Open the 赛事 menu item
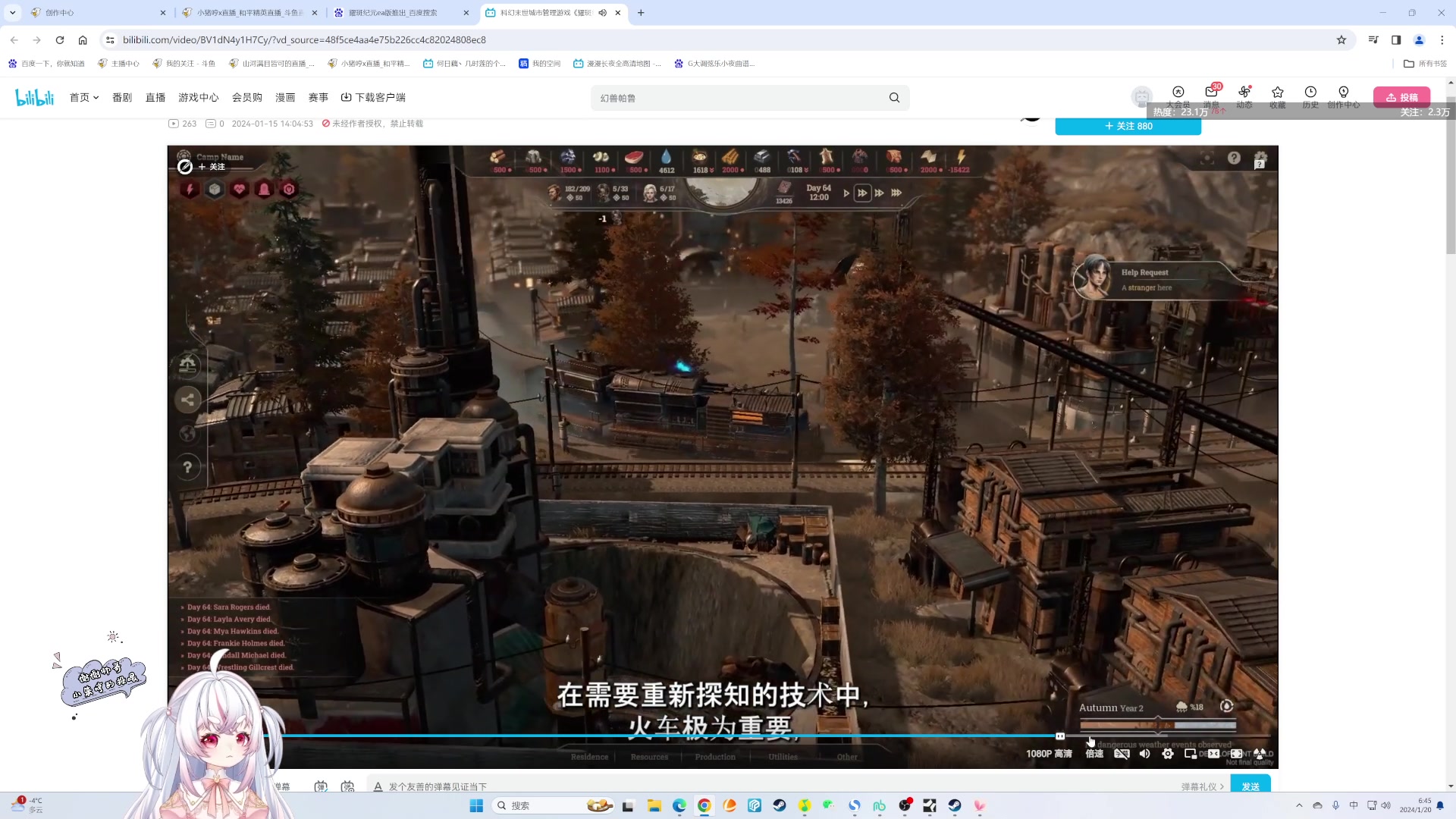The image size is (1456, 819). tap(318, 97)
